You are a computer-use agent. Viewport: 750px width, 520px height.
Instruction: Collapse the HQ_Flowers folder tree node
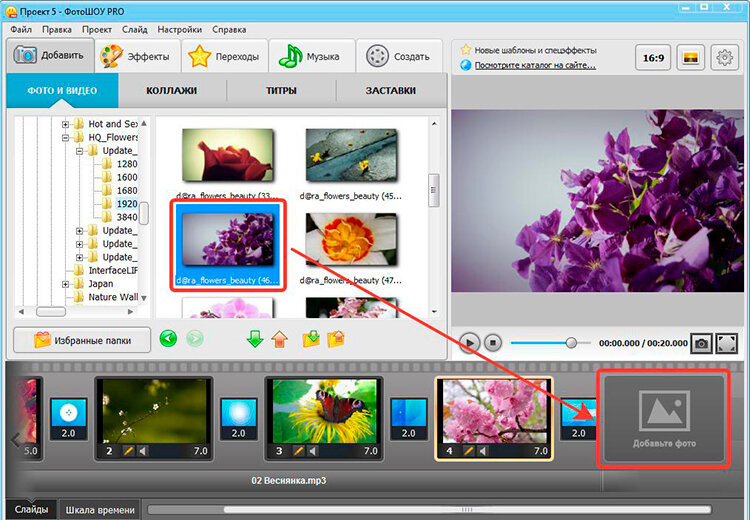coord(66,138)
